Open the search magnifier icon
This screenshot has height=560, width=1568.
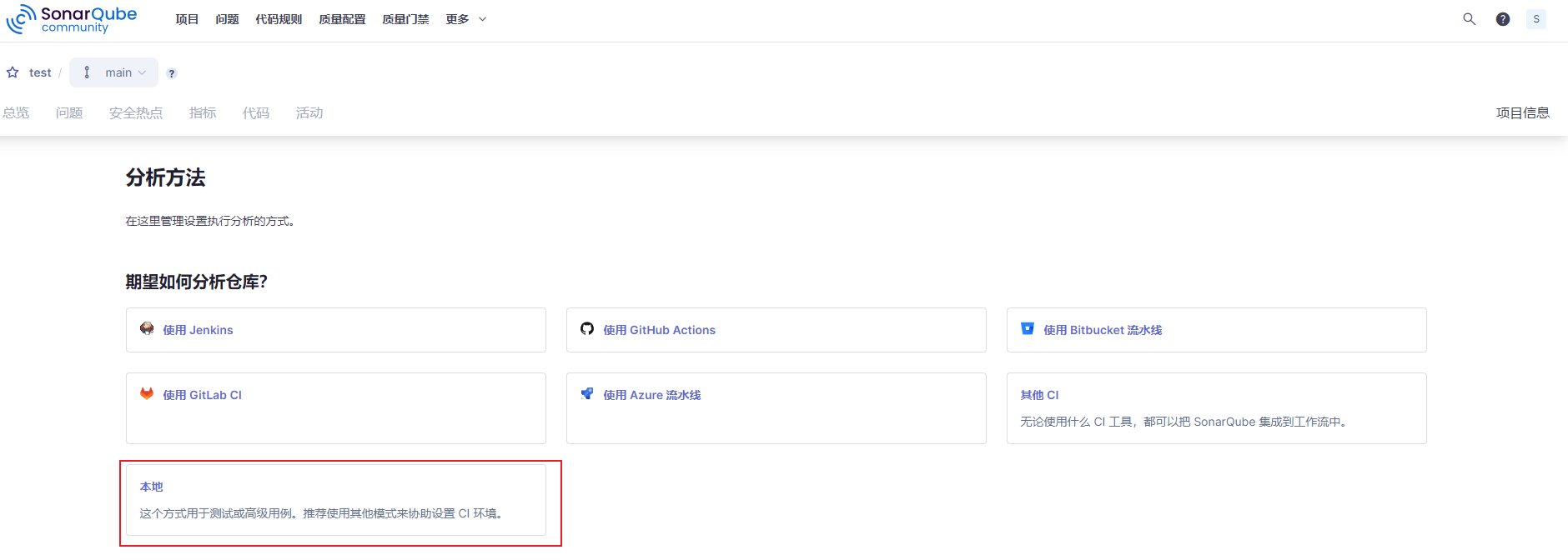(x=1469, y=19)
